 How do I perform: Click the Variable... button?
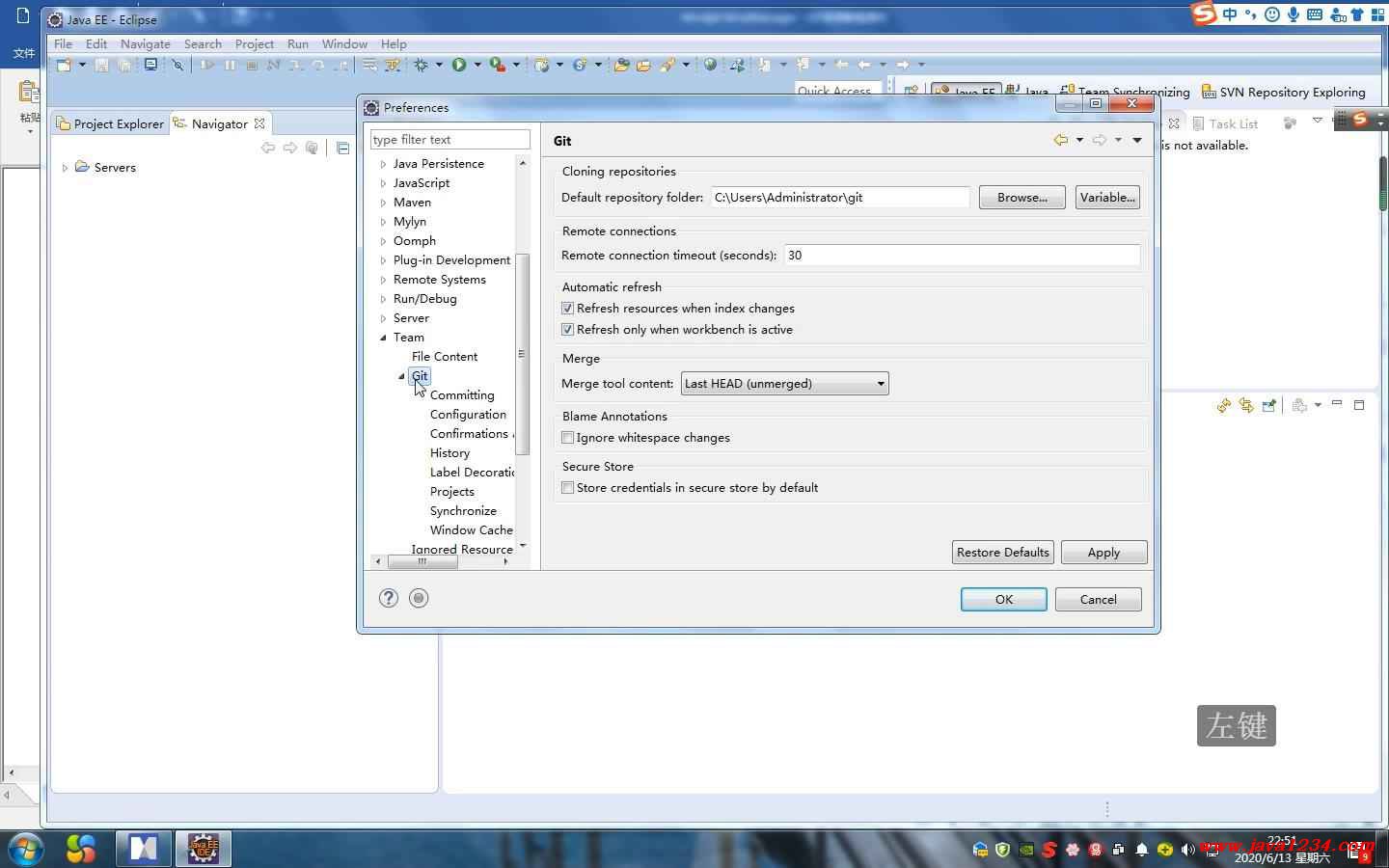[1107, 198]
